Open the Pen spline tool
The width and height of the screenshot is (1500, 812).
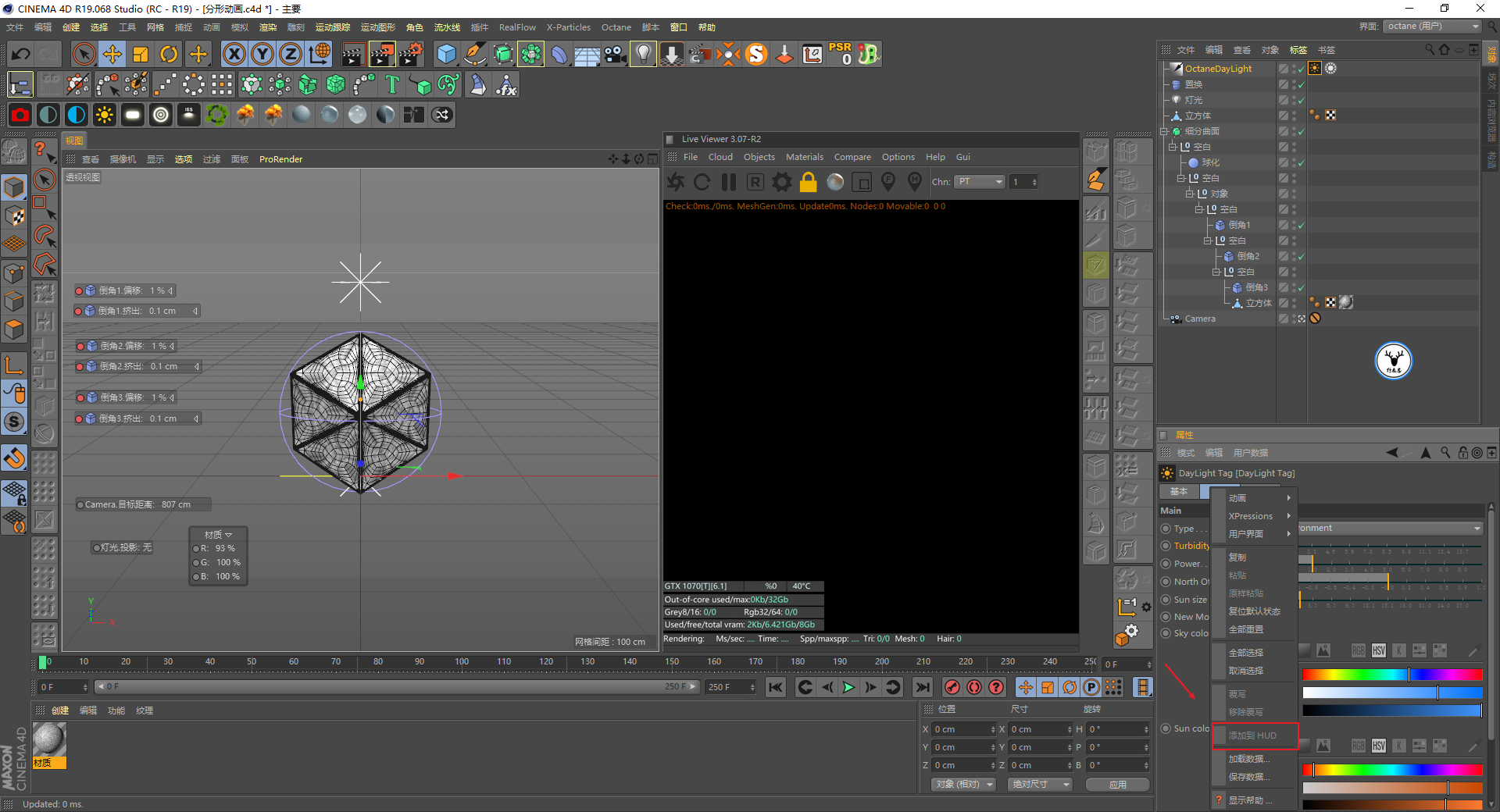tap(474, 54)
